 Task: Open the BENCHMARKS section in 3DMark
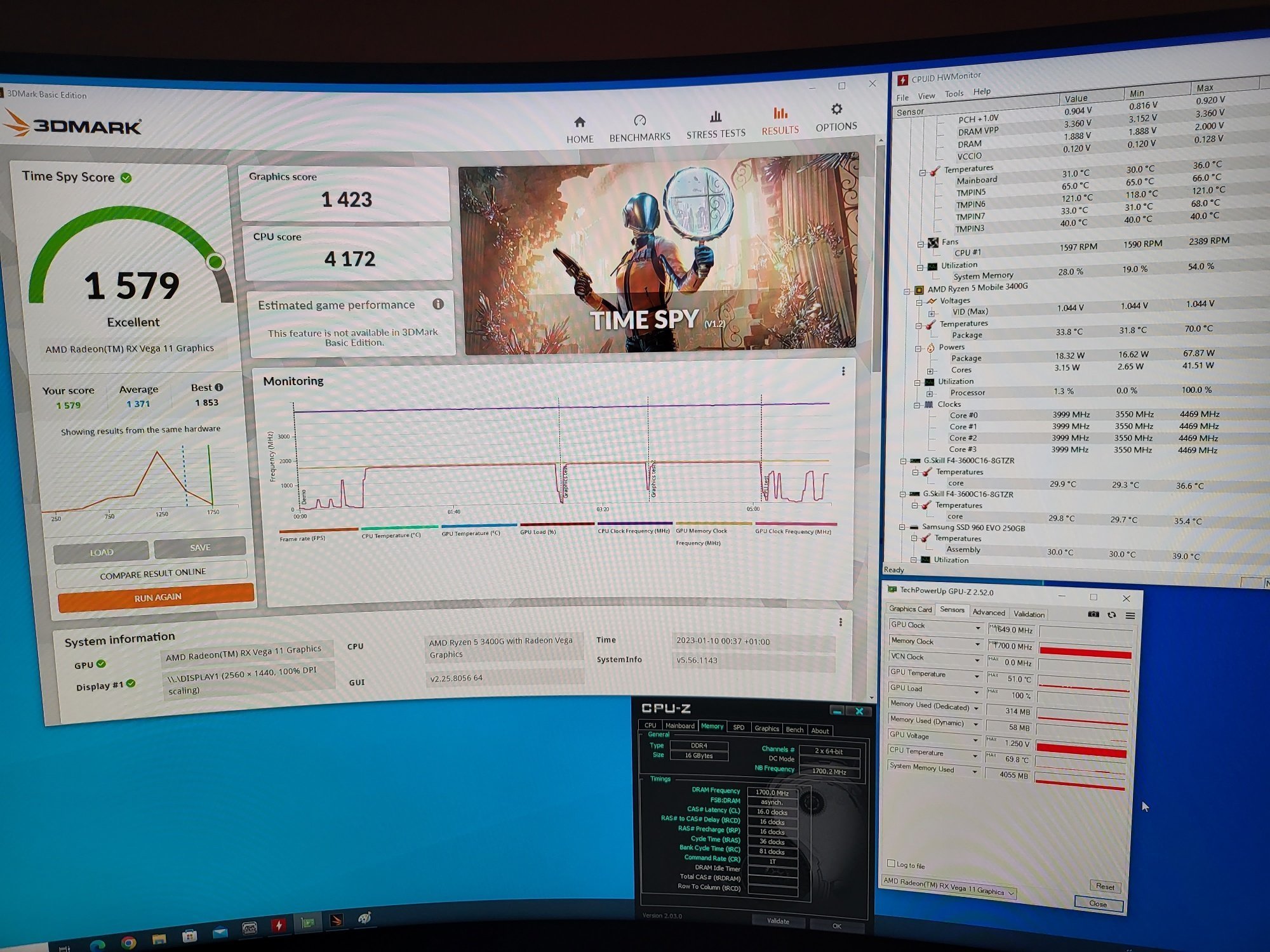click(x=639, y=128)
